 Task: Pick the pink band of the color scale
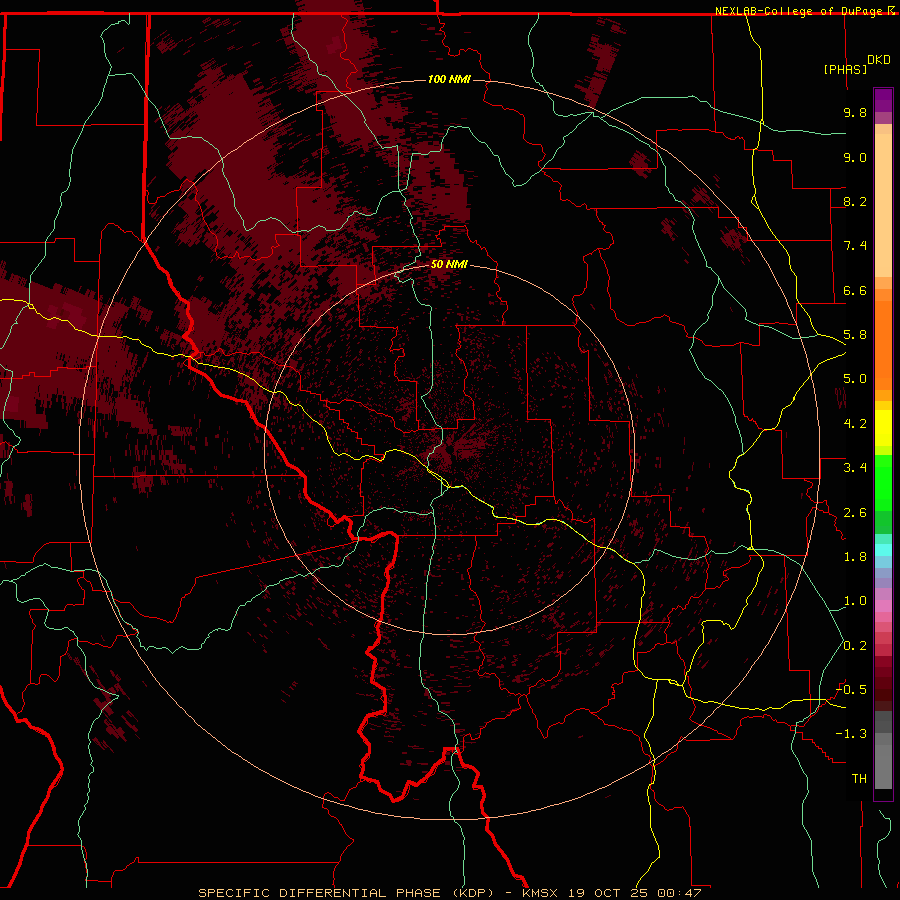(x=883, y=606)
